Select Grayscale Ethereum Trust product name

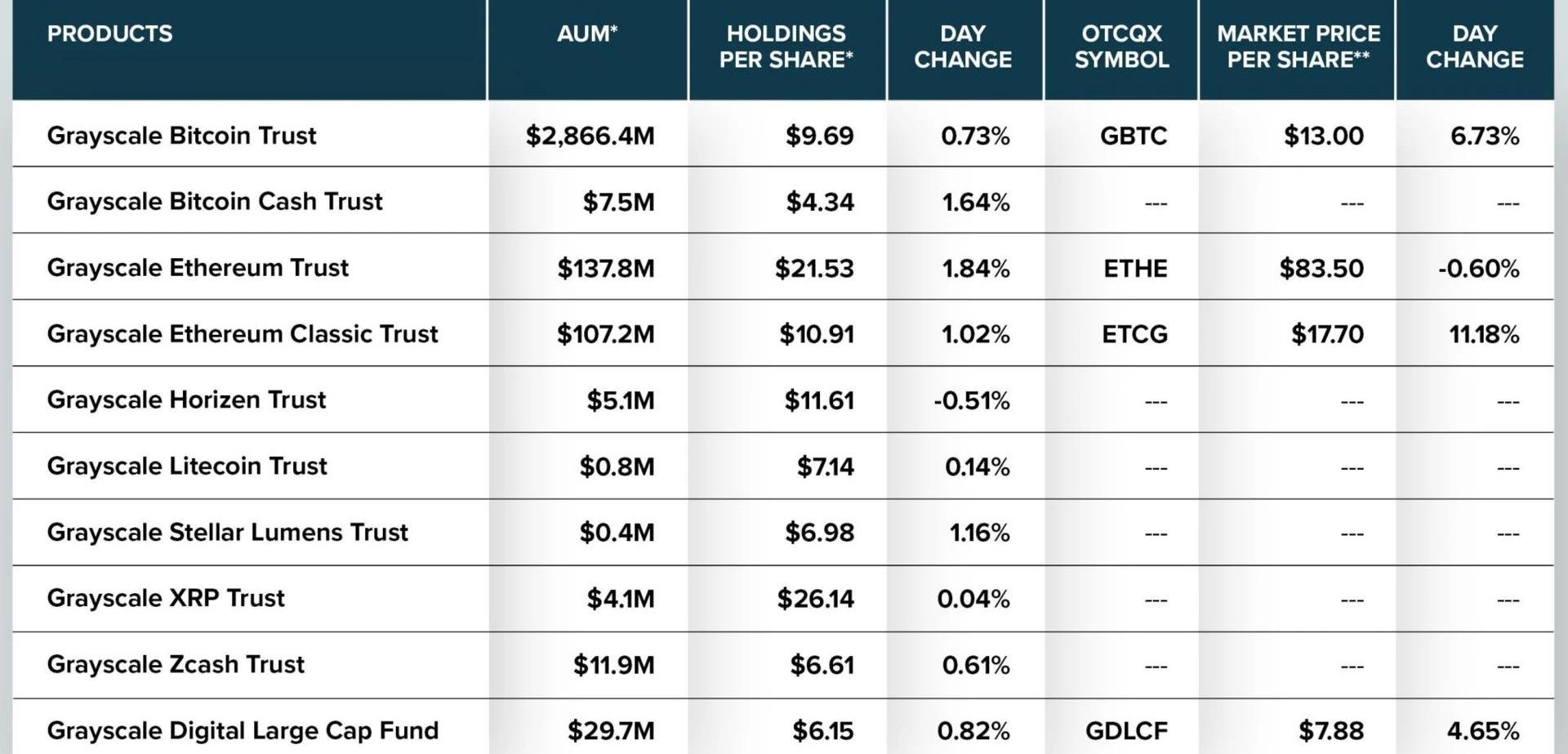(x=198, y=268)
